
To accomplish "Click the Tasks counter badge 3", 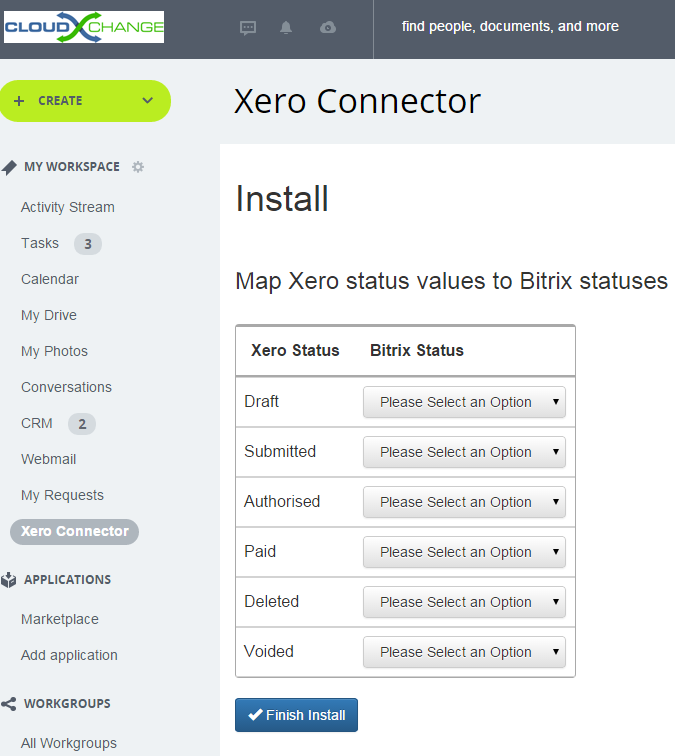I will click(x=88, y=244).
